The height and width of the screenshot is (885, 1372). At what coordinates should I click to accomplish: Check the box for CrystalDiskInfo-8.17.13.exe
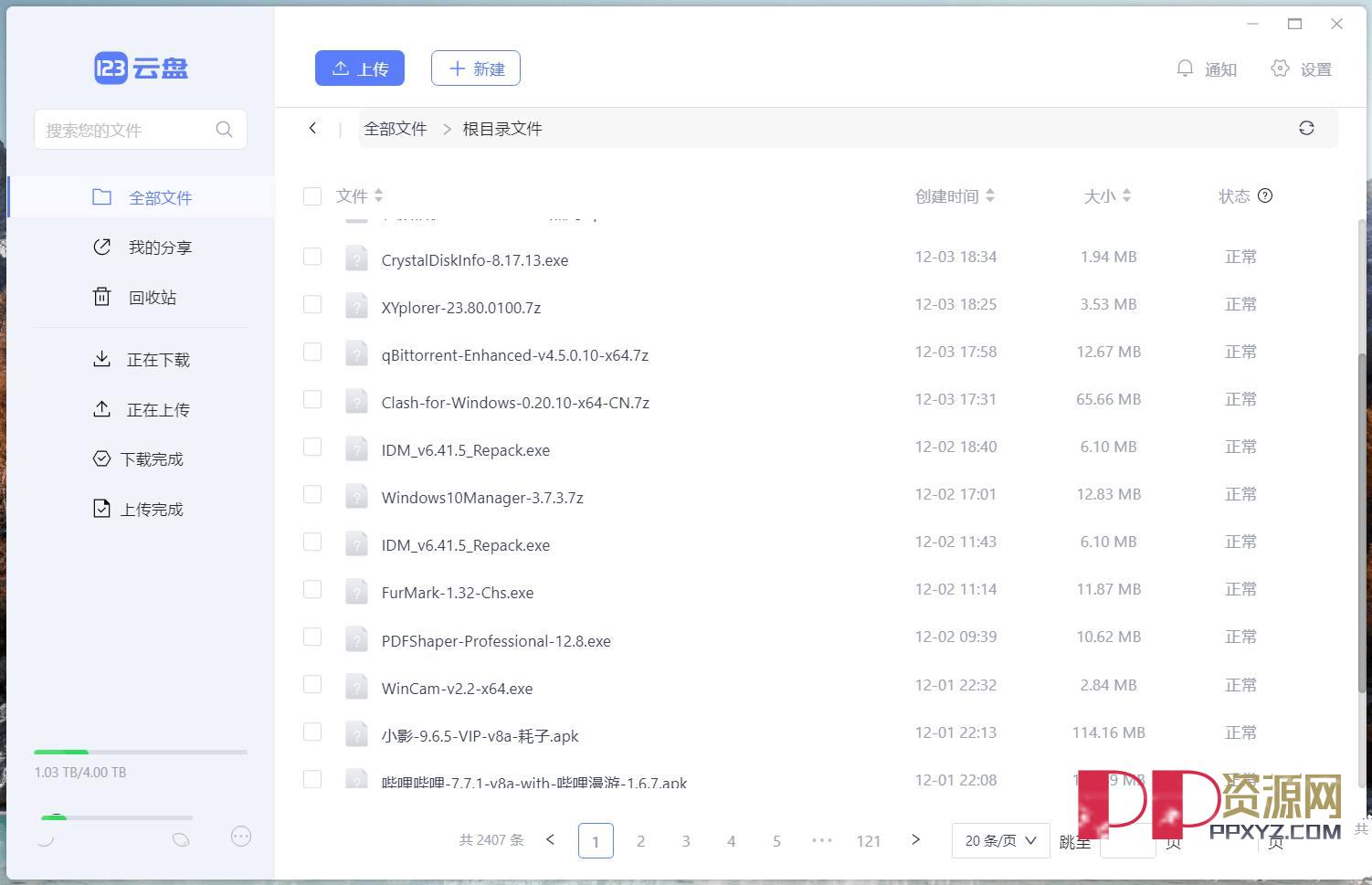pos(312,257)
